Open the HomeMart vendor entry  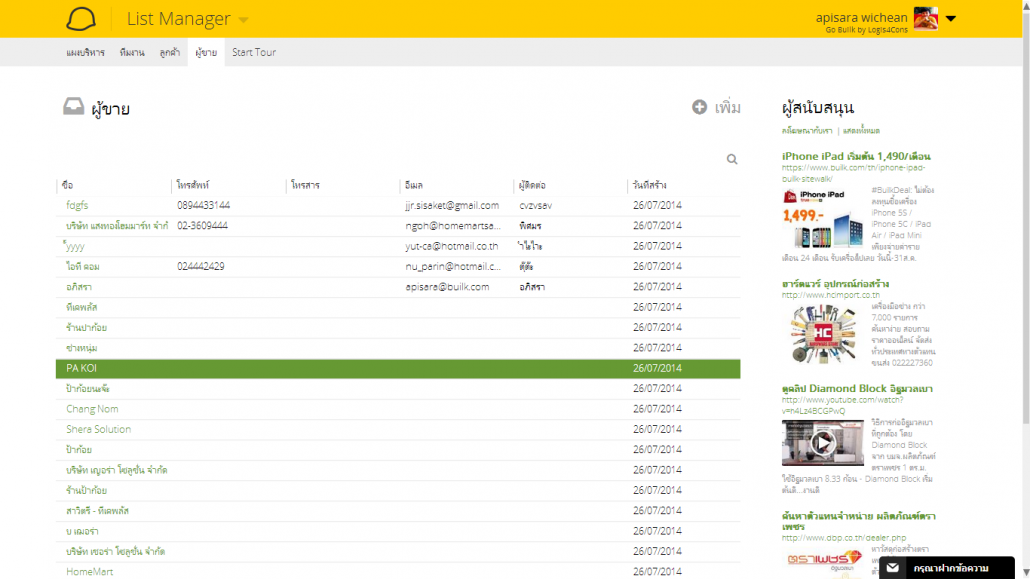[x=89, y=572]
